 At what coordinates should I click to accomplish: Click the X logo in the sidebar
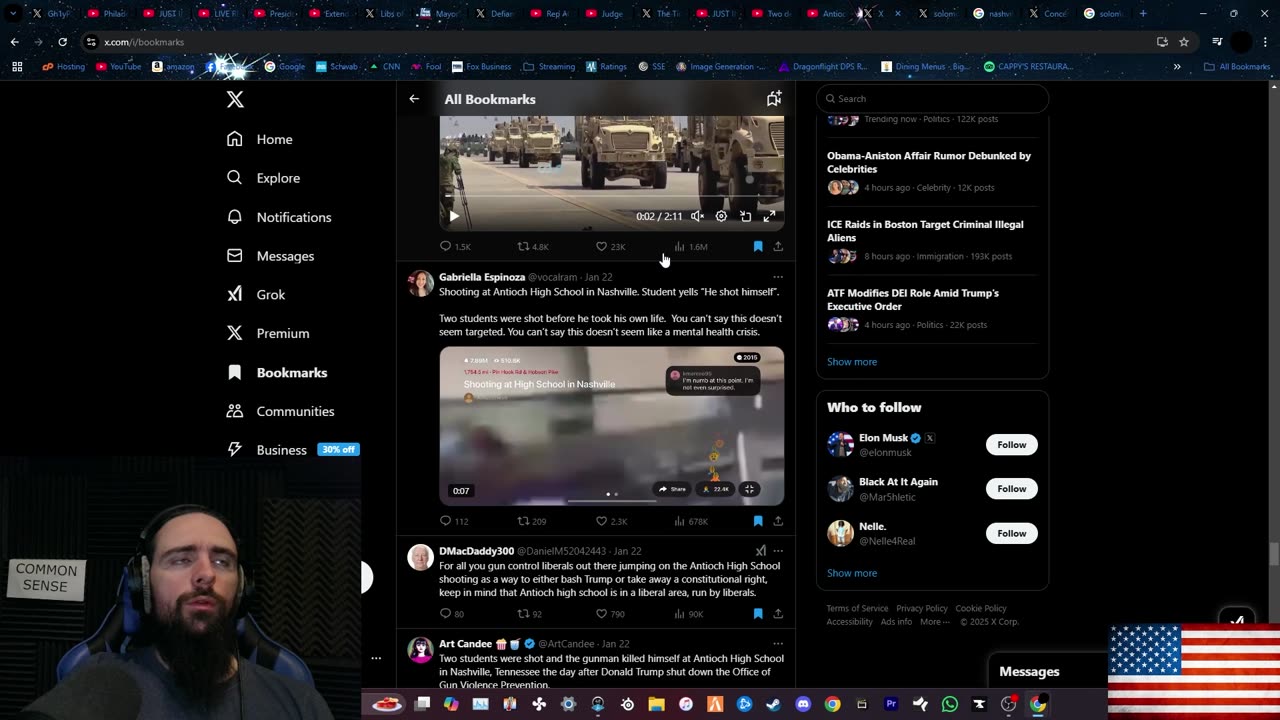click(x=235, y=99)
